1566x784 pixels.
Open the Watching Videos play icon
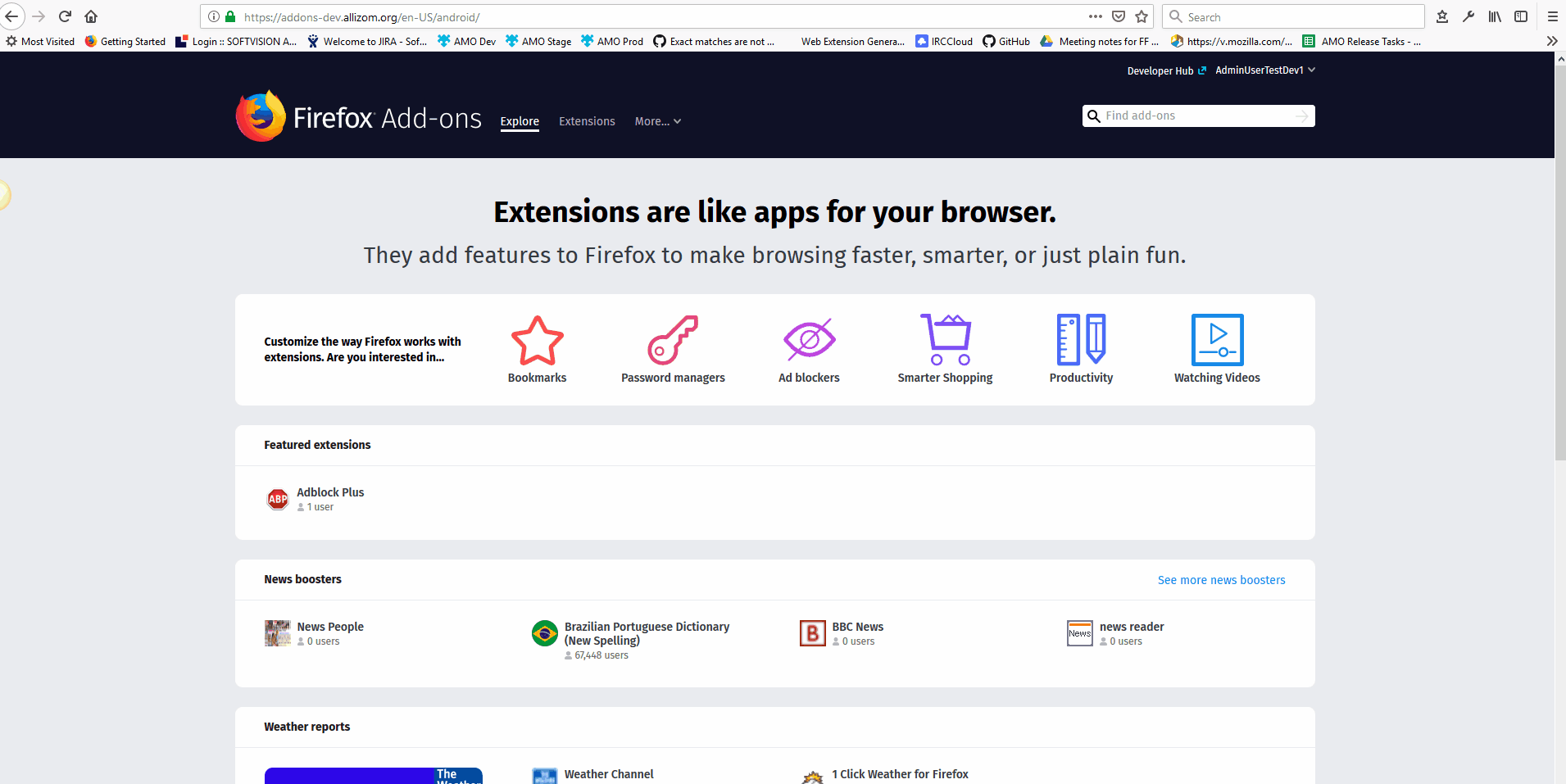(1218, 340)
